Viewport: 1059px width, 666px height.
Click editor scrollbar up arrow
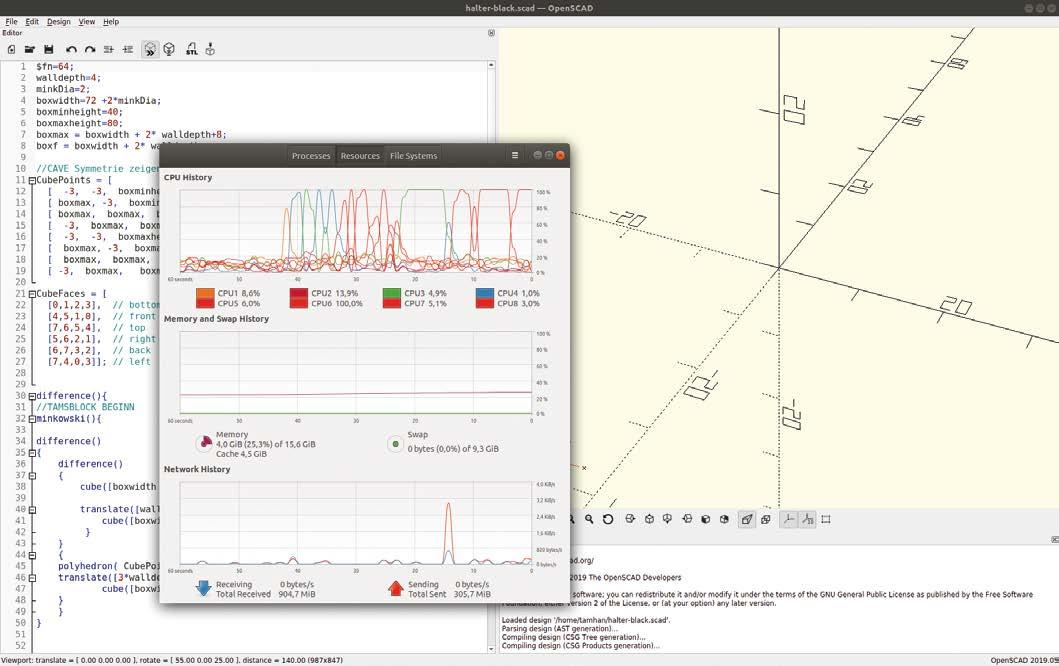491,65
